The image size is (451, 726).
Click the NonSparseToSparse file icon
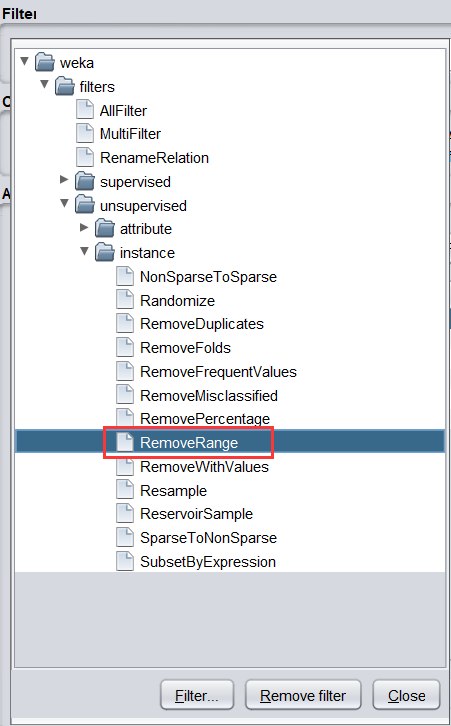click(125, 276)
